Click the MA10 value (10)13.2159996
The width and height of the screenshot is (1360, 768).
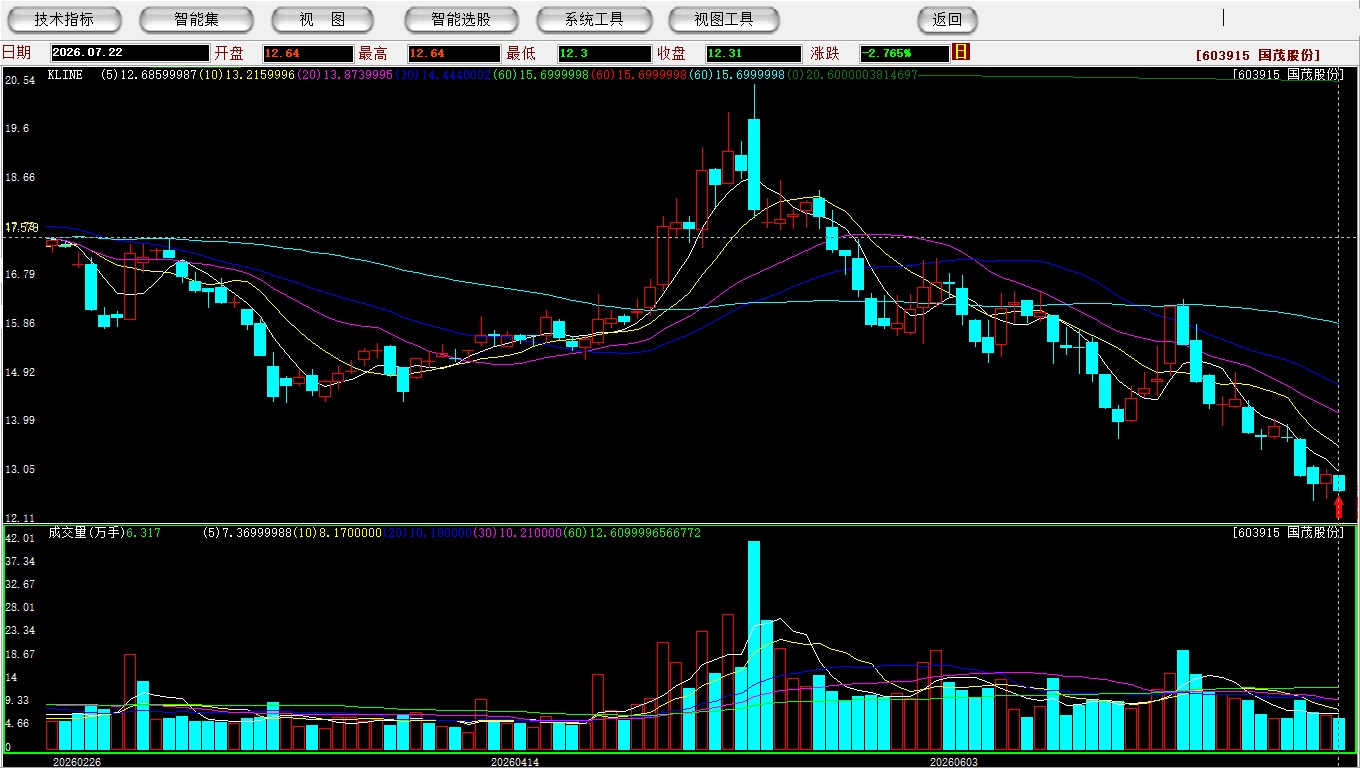click(x=247, y=75)
